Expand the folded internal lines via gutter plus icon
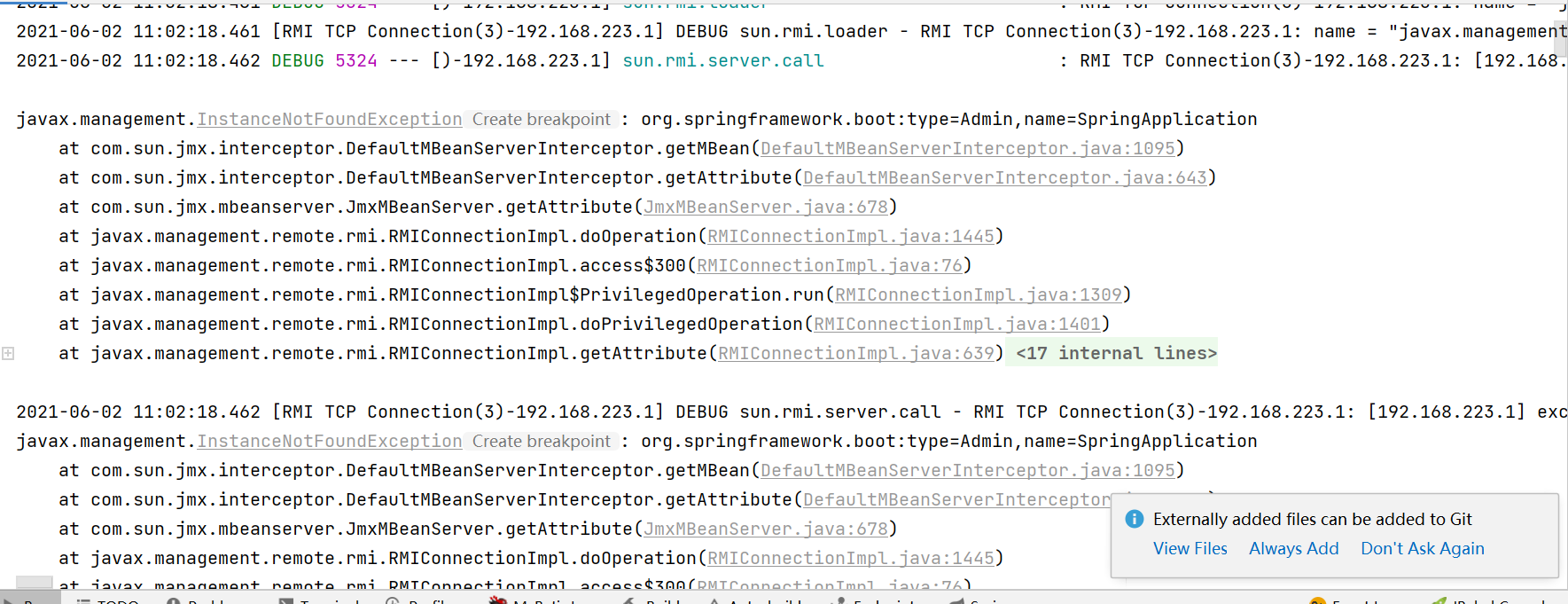Image resolution: width=1568 pixels, height=604 pixels. pos(8,353)
